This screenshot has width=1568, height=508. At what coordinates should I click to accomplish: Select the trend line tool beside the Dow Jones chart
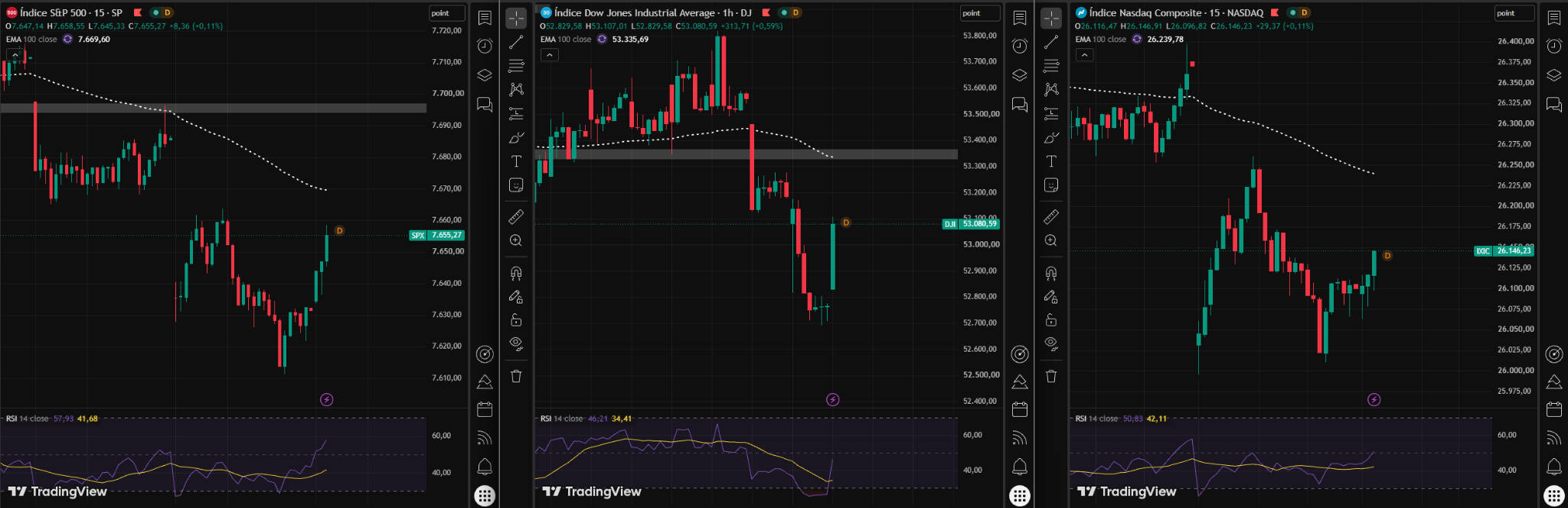[x=516, y=41]
